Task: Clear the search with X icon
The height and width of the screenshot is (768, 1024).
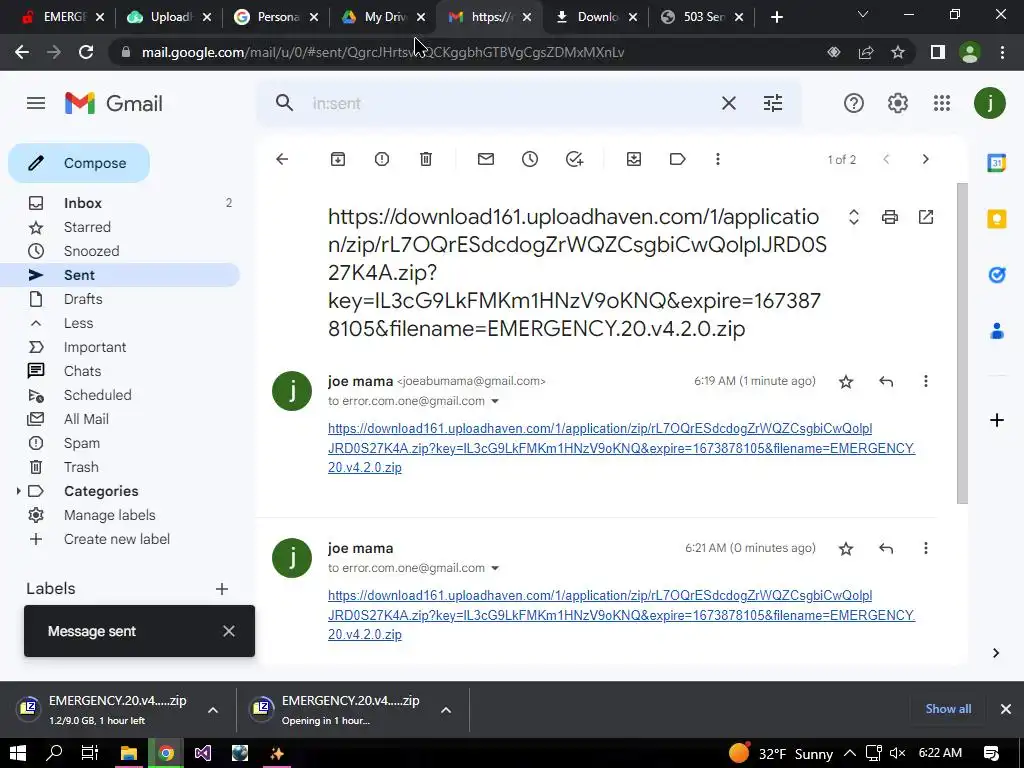Action: [x=729, y=103]
